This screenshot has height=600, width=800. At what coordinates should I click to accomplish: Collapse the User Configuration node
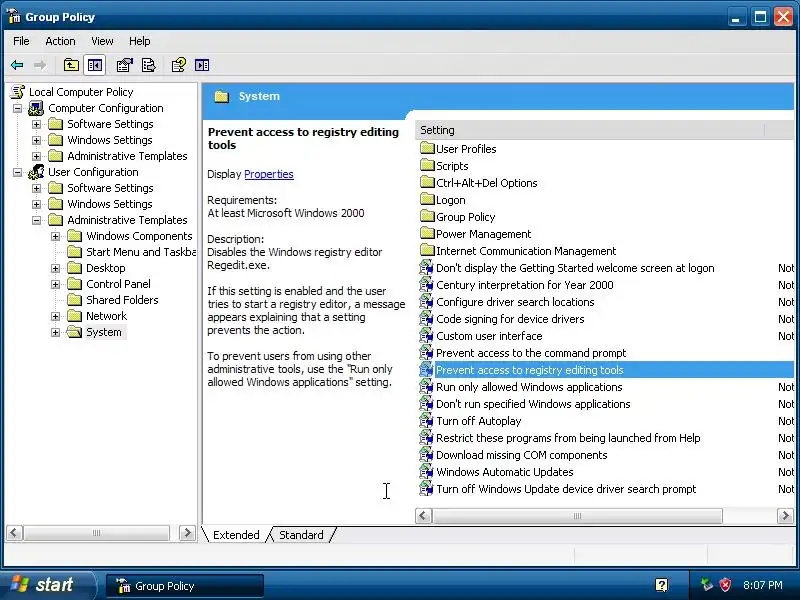point(17,172)
